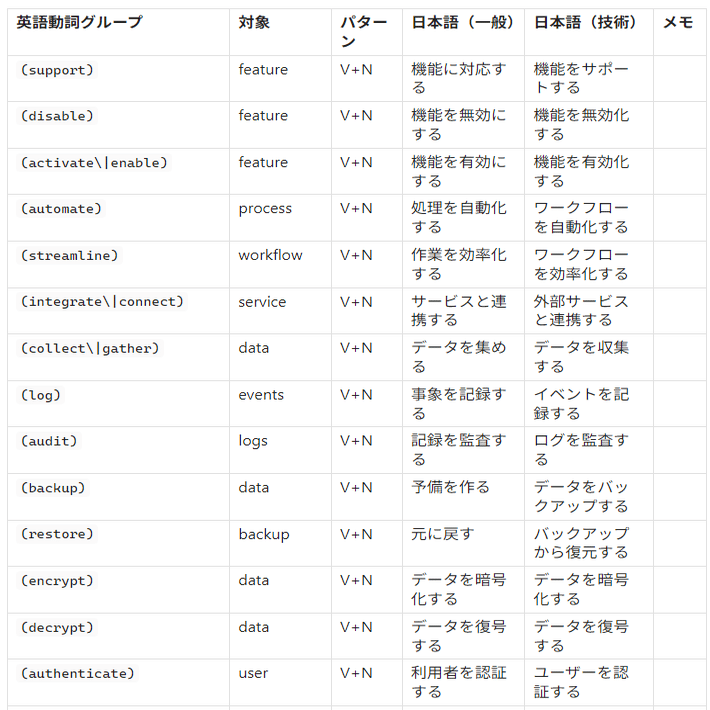Viewport: 710px width, 710px height.
Task: Select the 予備を作る translation cell
Action: [451, 487]
